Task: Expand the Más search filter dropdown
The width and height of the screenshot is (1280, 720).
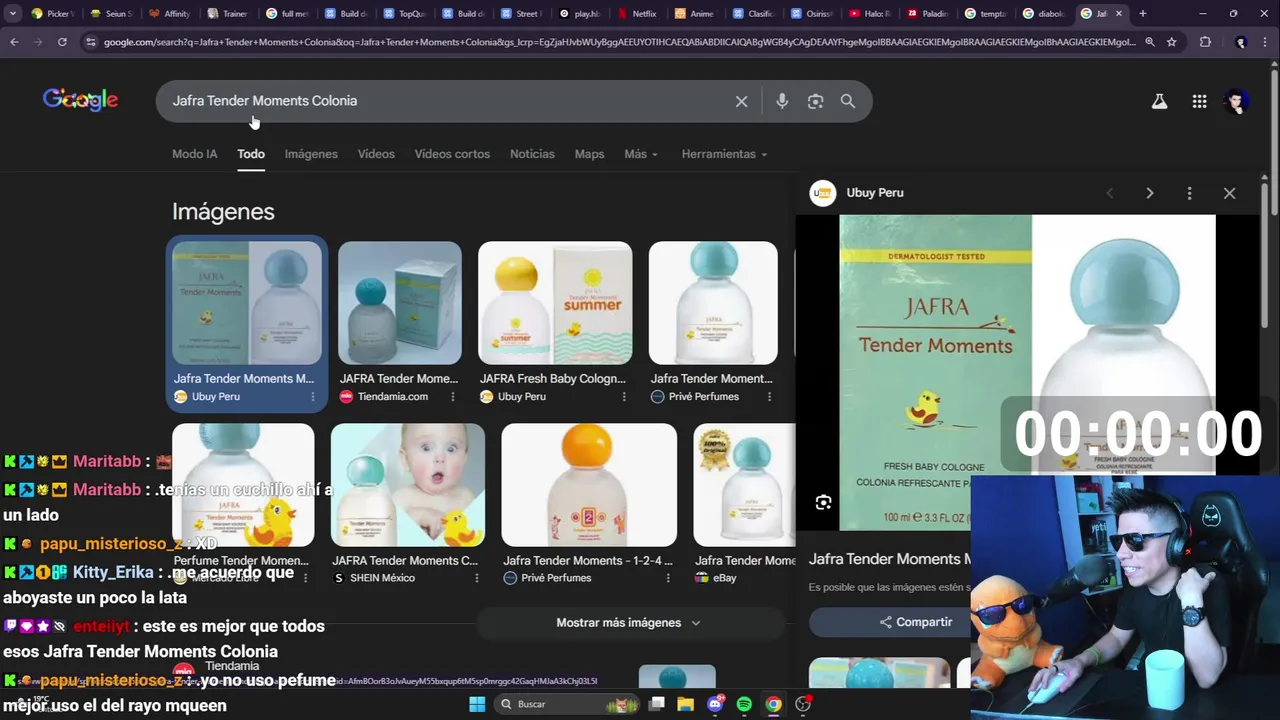Action: pyautogui.click(x=641, y=154)
